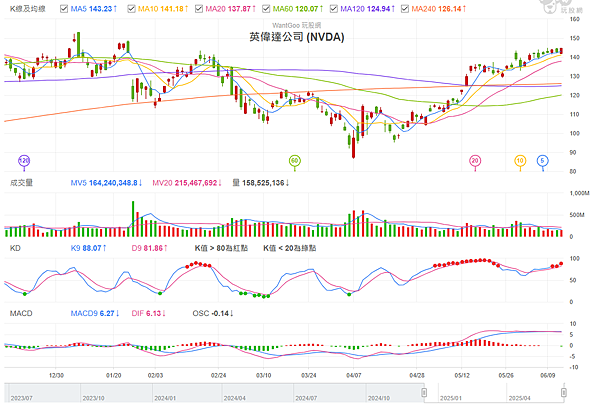Grab the right handle of range selector
This screenshot has height=409, width=600.
[x=564, y=393]
